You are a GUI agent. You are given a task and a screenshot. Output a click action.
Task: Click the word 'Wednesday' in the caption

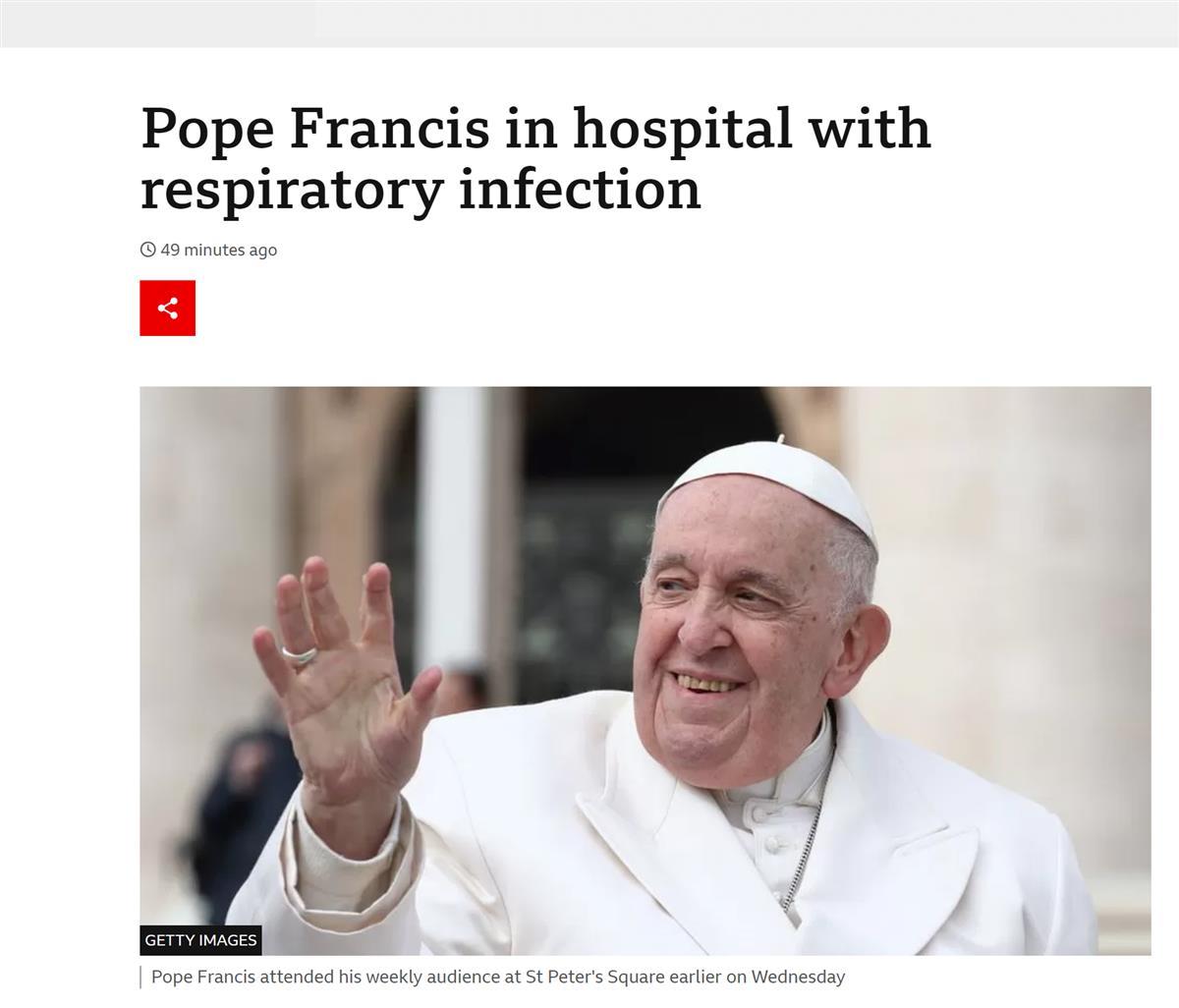[x=802, y=978]
